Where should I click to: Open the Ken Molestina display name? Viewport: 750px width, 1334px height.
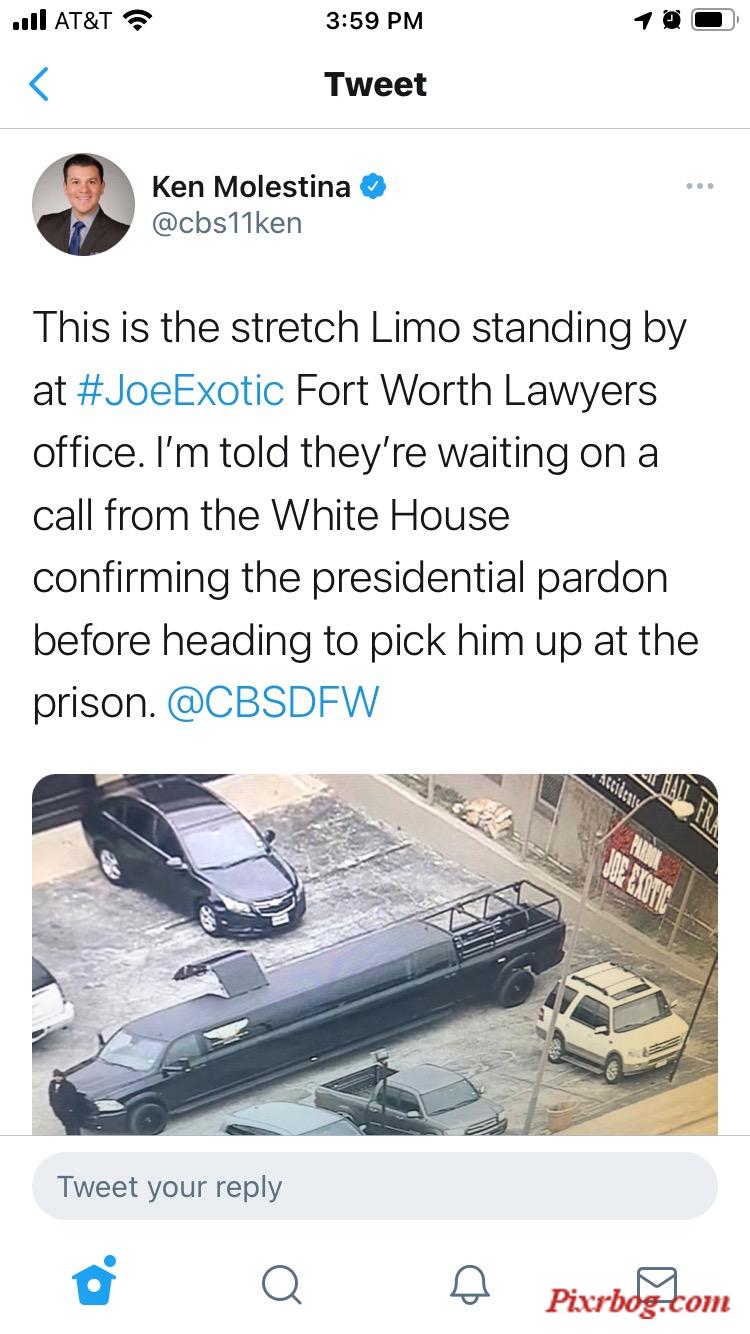pos(251,186)
